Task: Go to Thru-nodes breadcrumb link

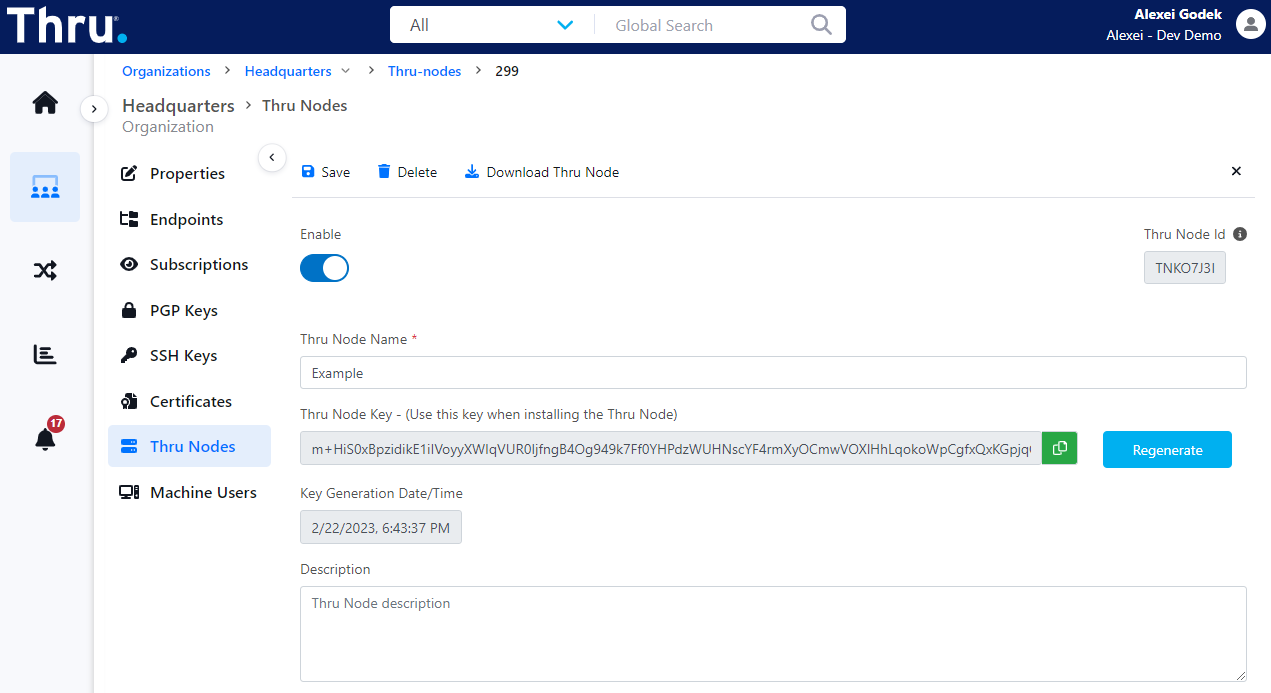Action: click(425, 71)
